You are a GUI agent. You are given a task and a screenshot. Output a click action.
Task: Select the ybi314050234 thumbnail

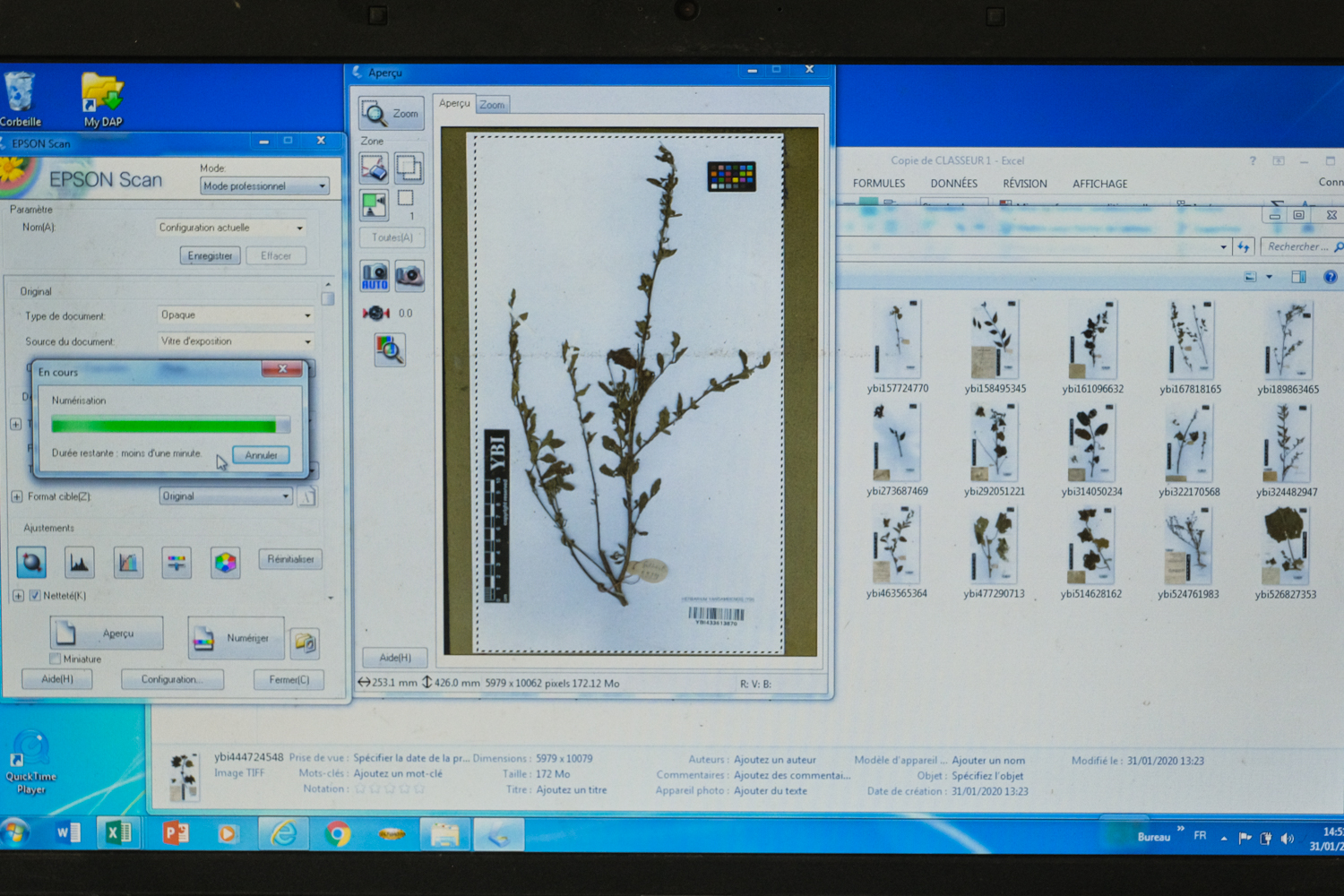[1091, 451]
